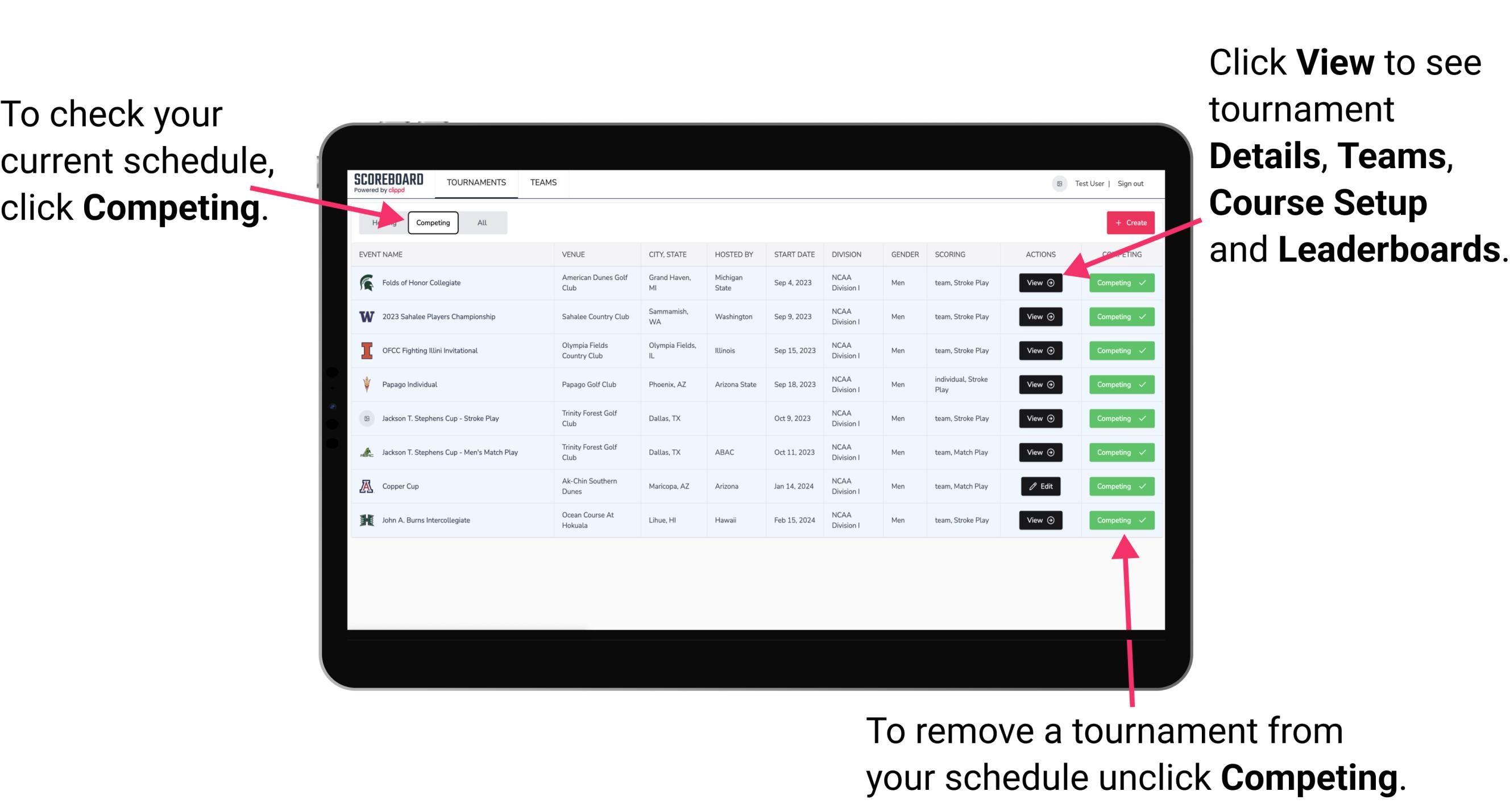Click the plus Create button
The width and height of the screenshot is (1510, 812).
(x=1128, y=222)
